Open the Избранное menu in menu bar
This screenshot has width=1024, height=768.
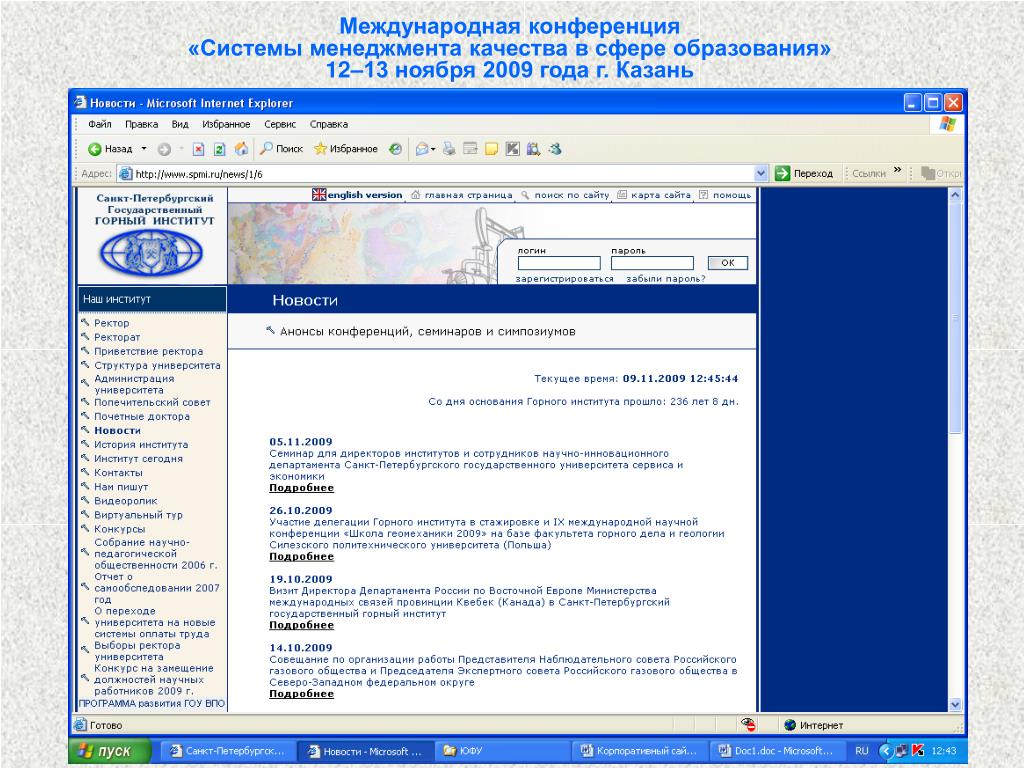click(x=226, y=124)
